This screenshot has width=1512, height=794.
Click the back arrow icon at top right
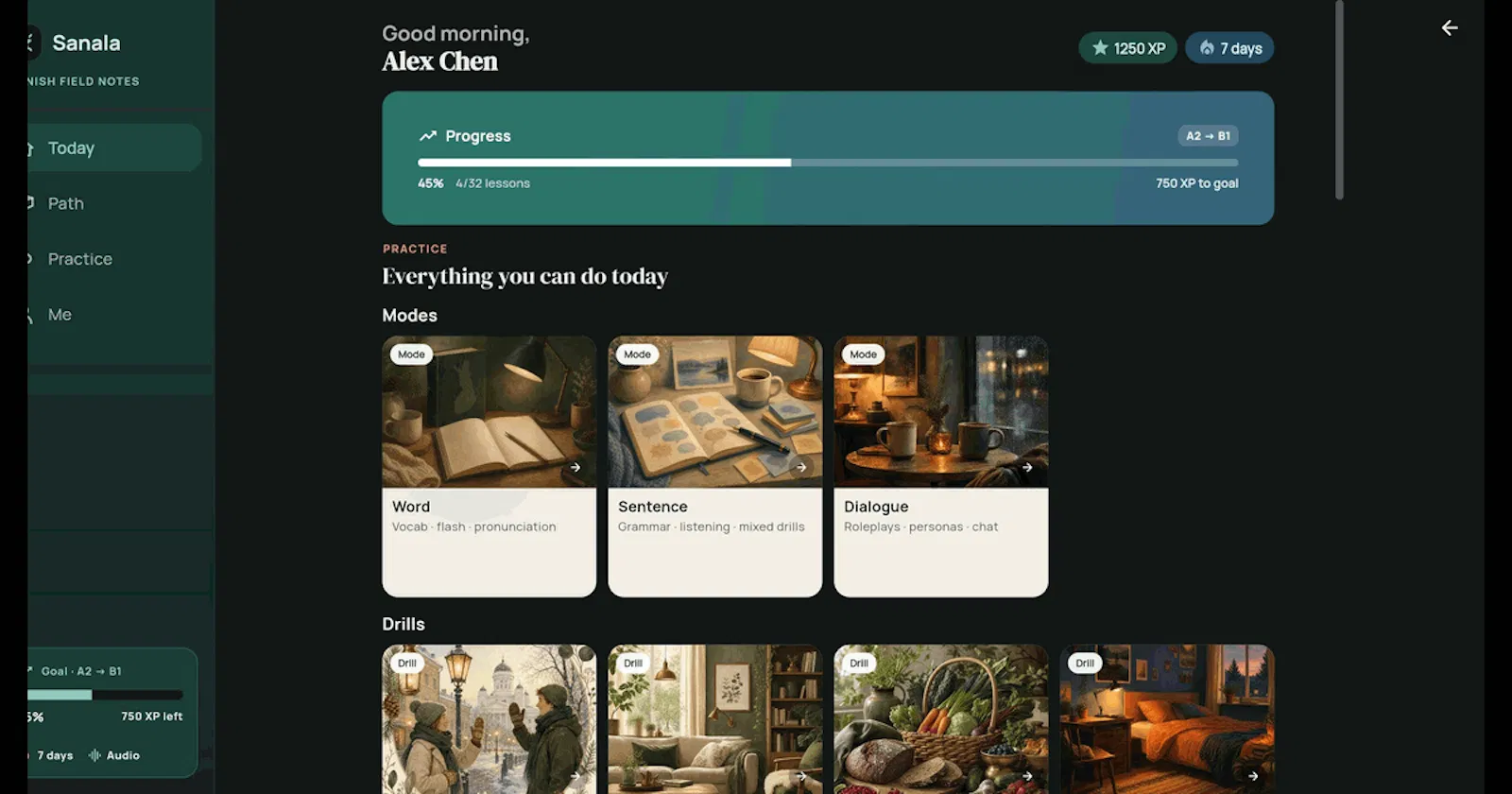coord(1450,28)
